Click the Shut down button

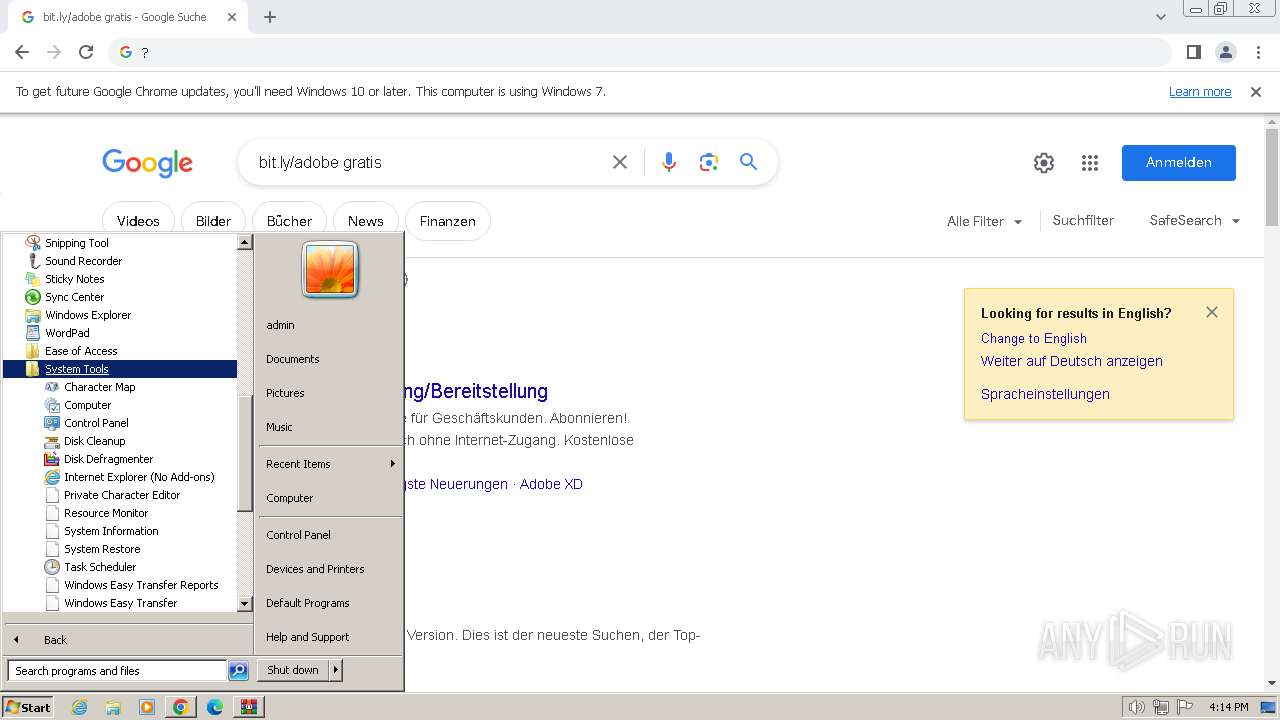[x=293, y=670]
